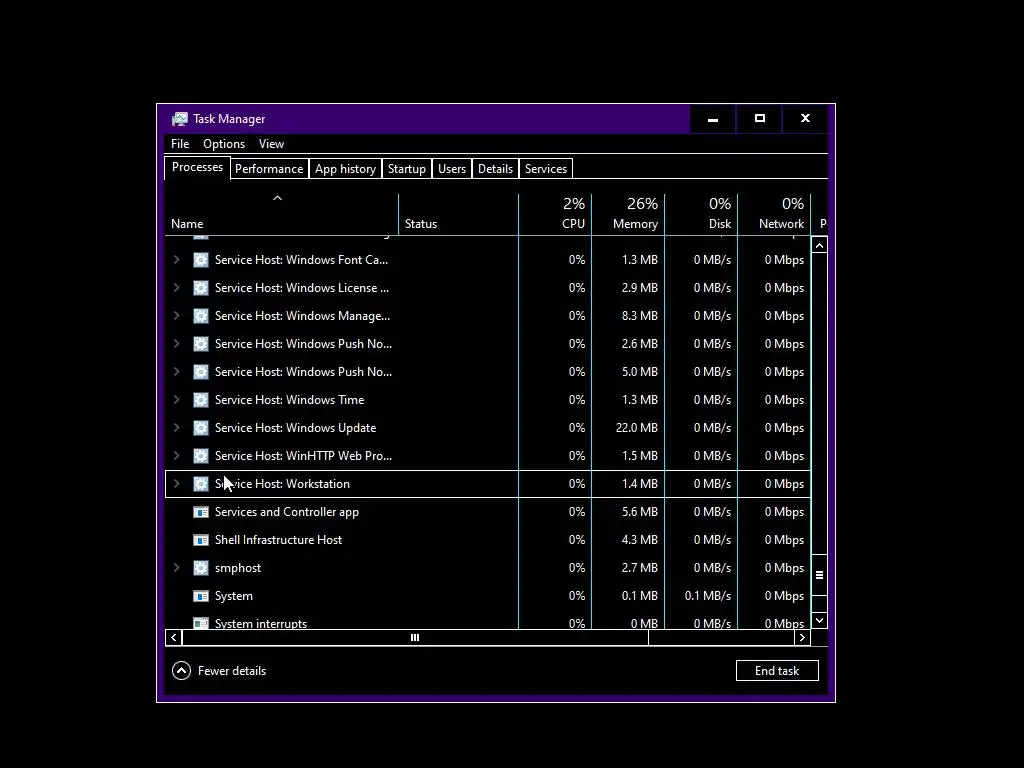Sort by the Status column header
This screenshot has width=1024, height=768.
click(x=458, y=214)
